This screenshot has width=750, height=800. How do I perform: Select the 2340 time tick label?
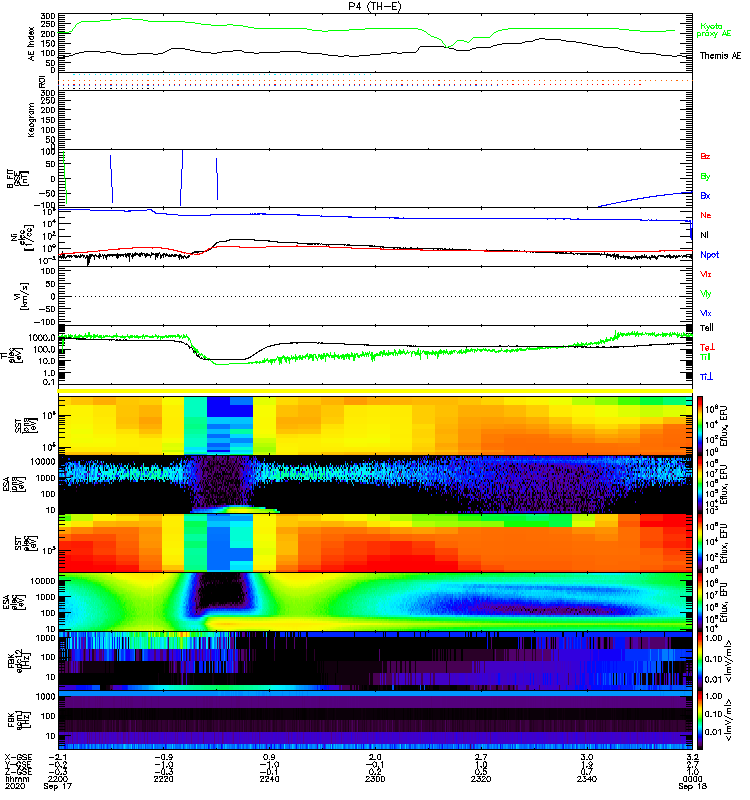587,779
